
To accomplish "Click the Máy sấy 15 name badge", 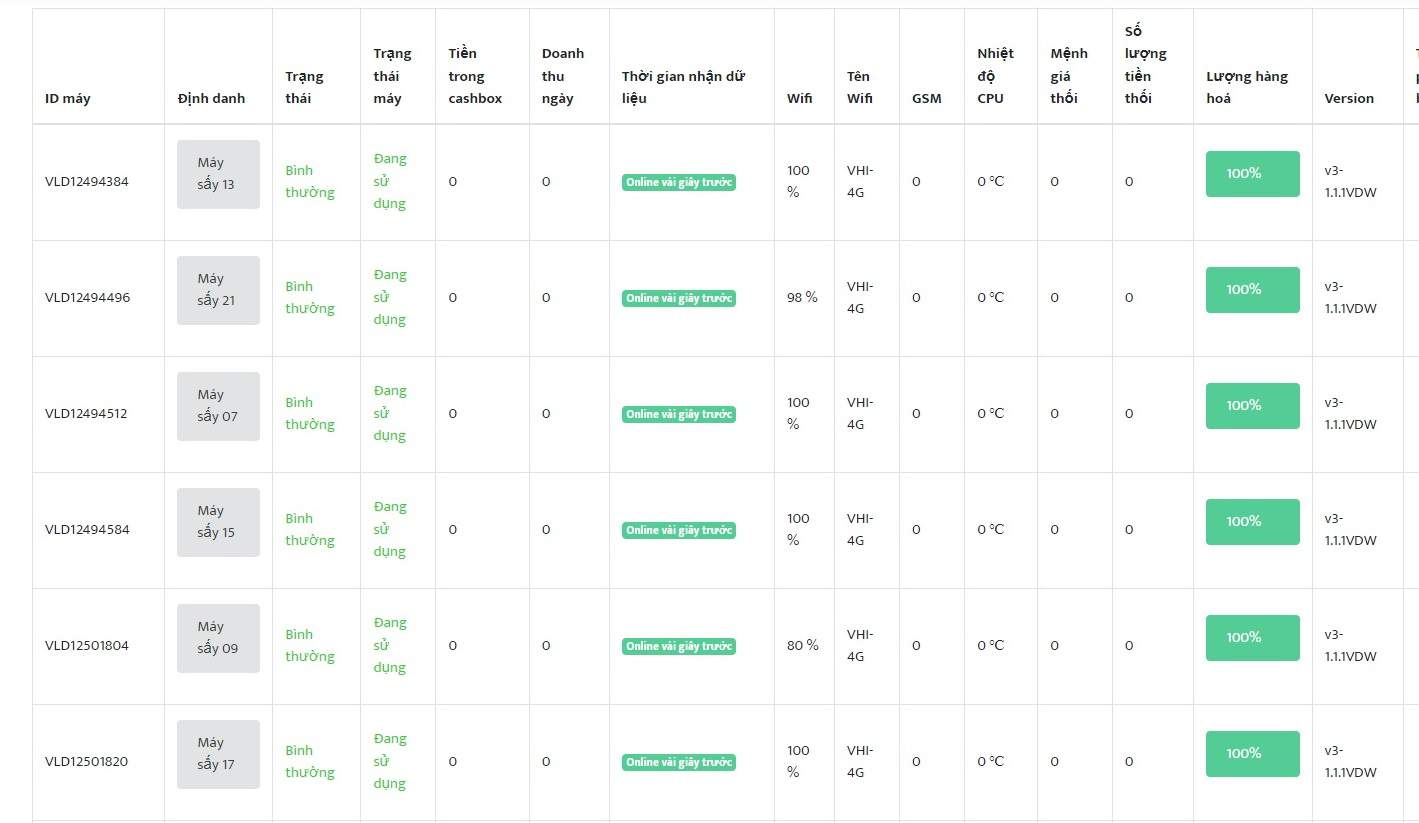I will point(218,522).
